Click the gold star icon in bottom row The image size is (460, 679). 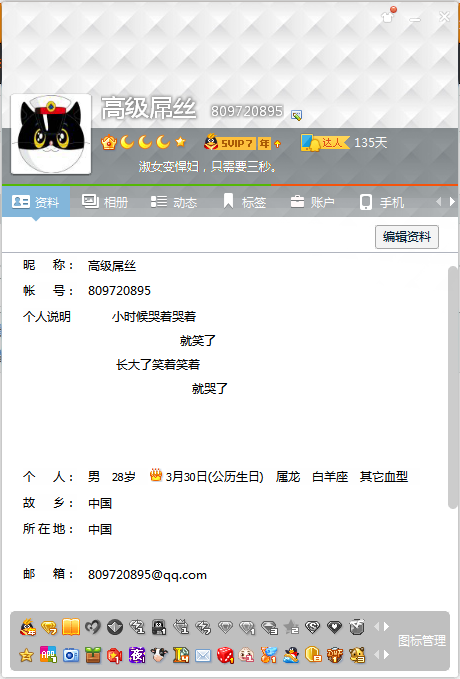point(26,655)
